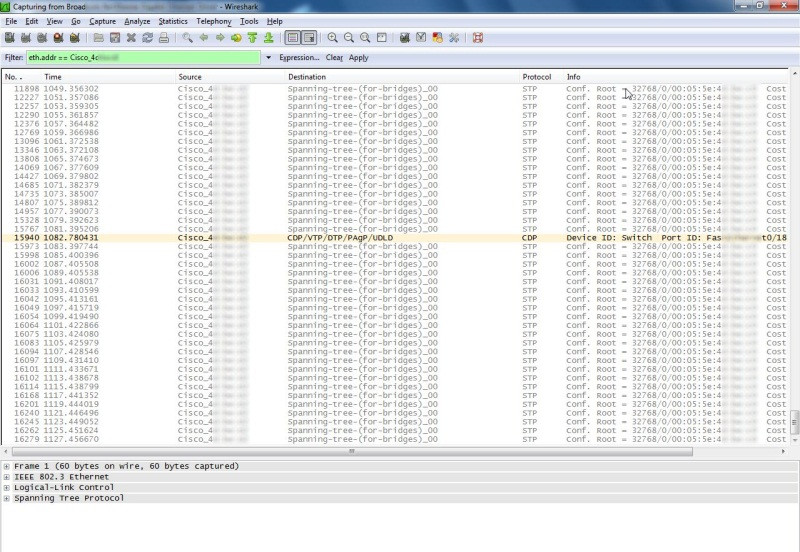Reload the capture file icon
Viewport: 800px width, 552px height.
pyautogui.click(x=147, y=38)
